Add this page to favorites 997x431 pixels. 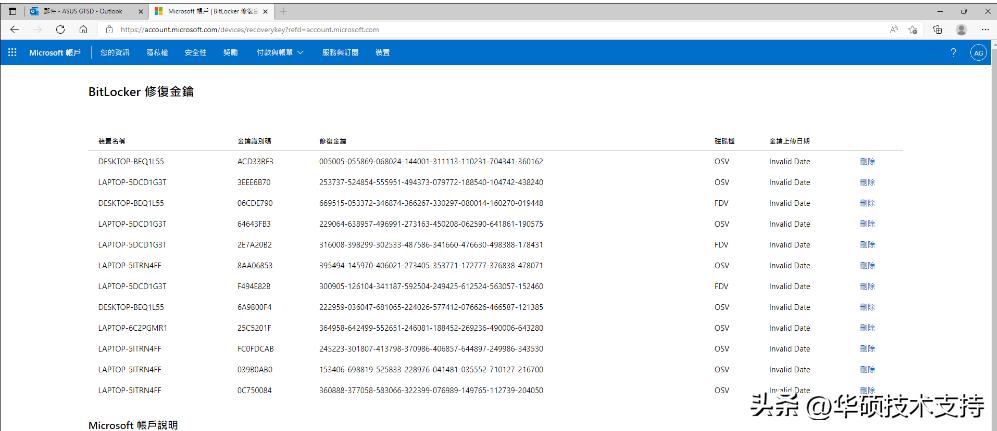click(x=913, y=29)
